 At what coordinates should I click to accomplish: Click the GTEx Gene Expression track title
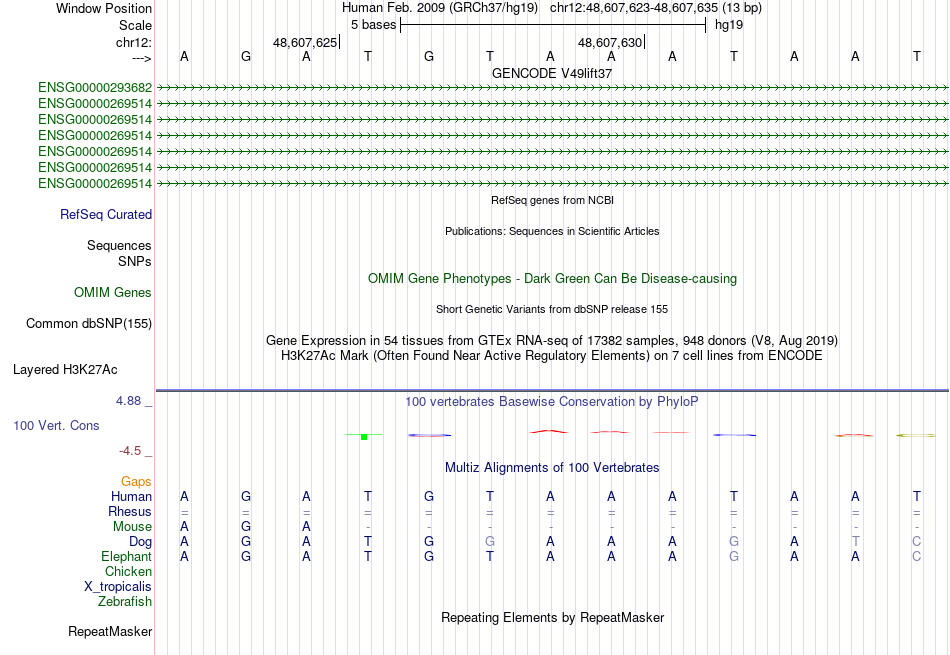click(552, 341)
